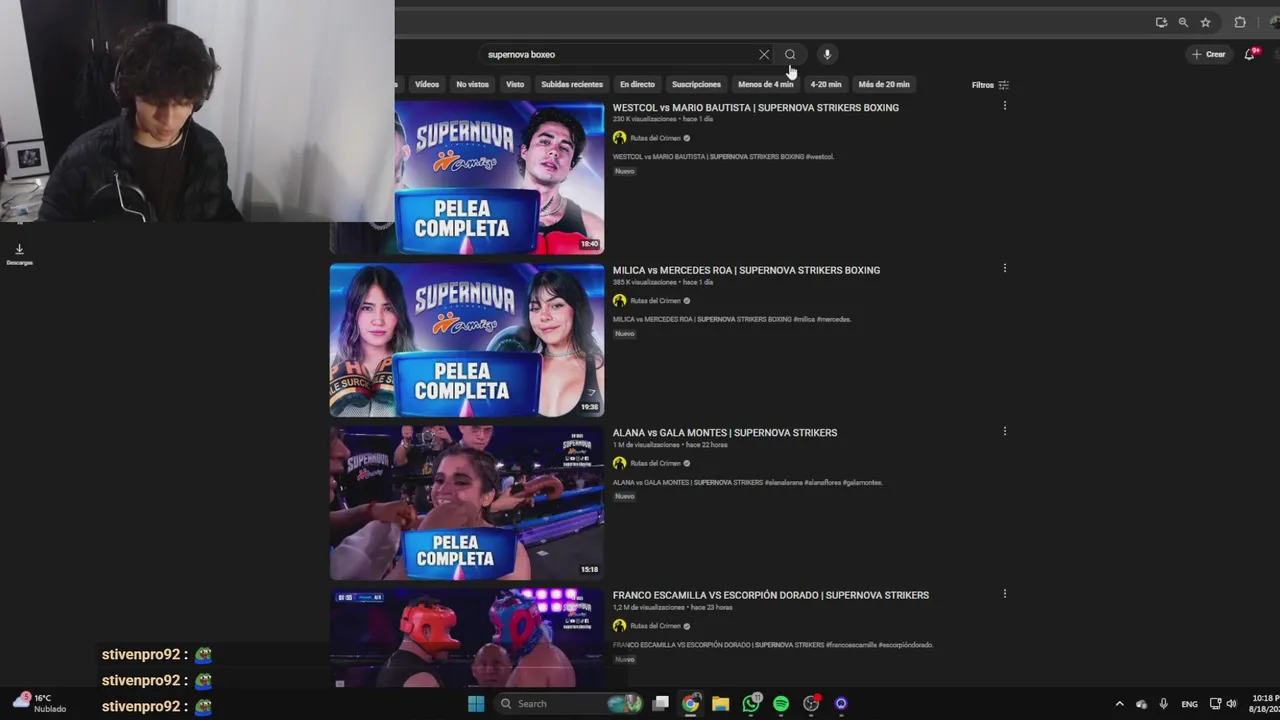Start voice search with the microphone icon
1280x720 pixels.
pyautogui.click(x=827, y=54)
